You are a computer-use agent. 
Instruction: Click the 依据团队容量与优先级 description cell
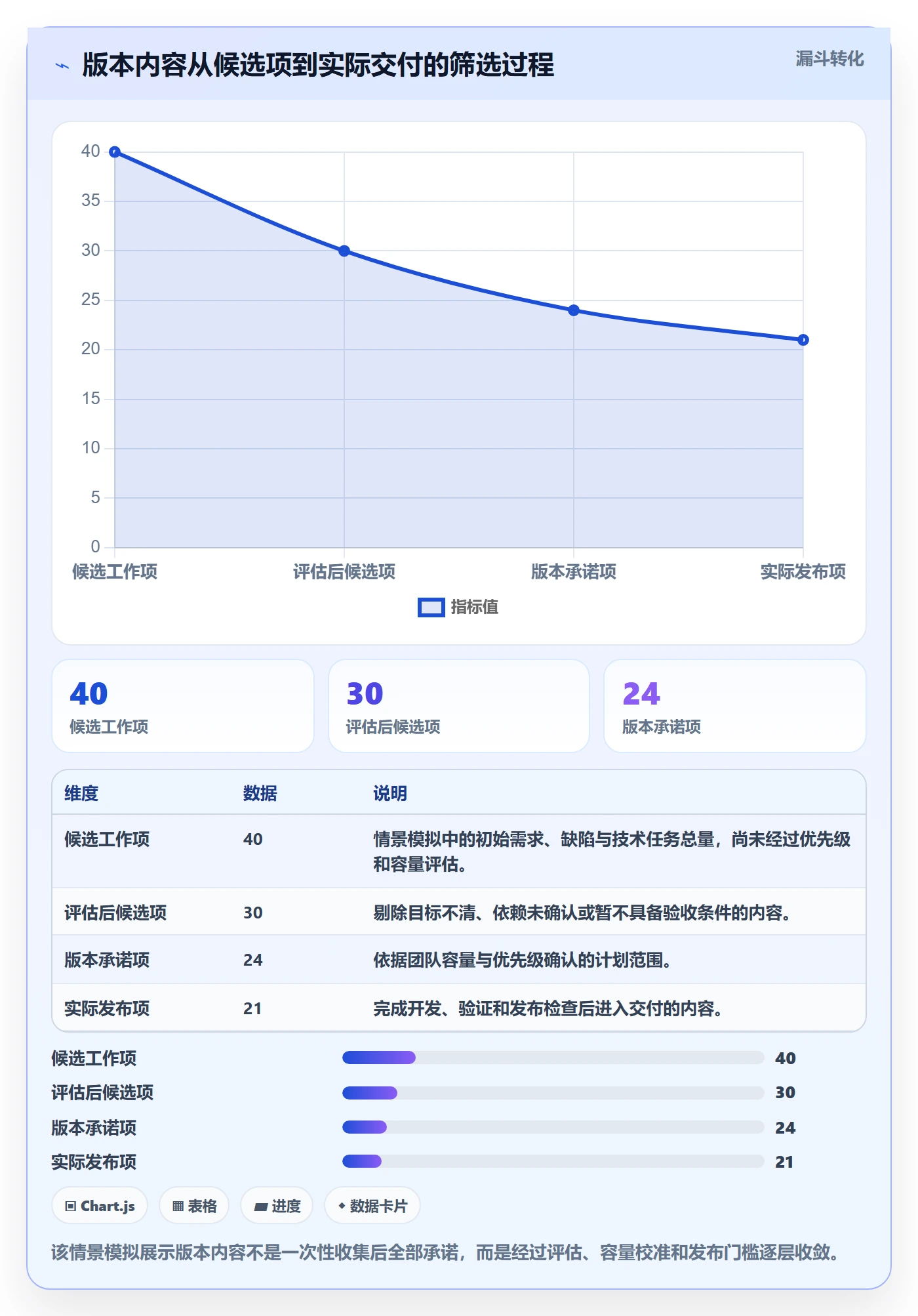pyautogui.click(x=522, y=960)
